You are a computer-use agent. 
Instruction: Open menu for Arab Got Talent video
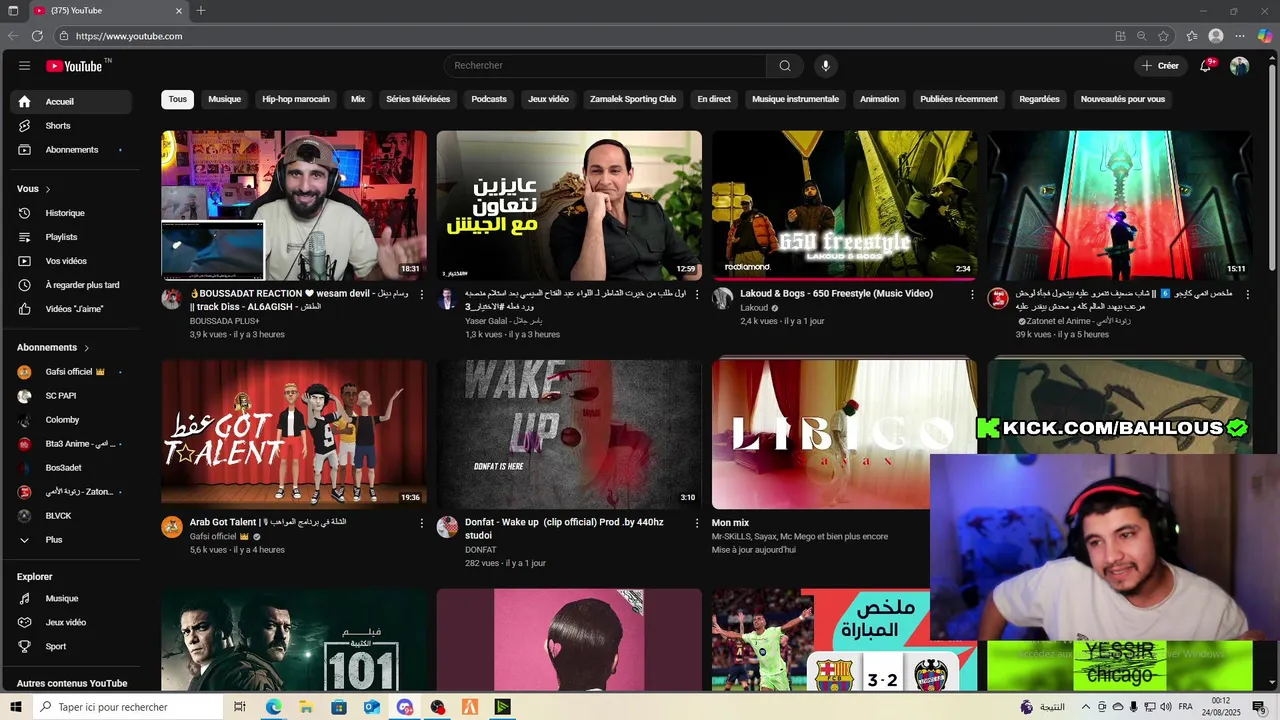click(421, 523)
